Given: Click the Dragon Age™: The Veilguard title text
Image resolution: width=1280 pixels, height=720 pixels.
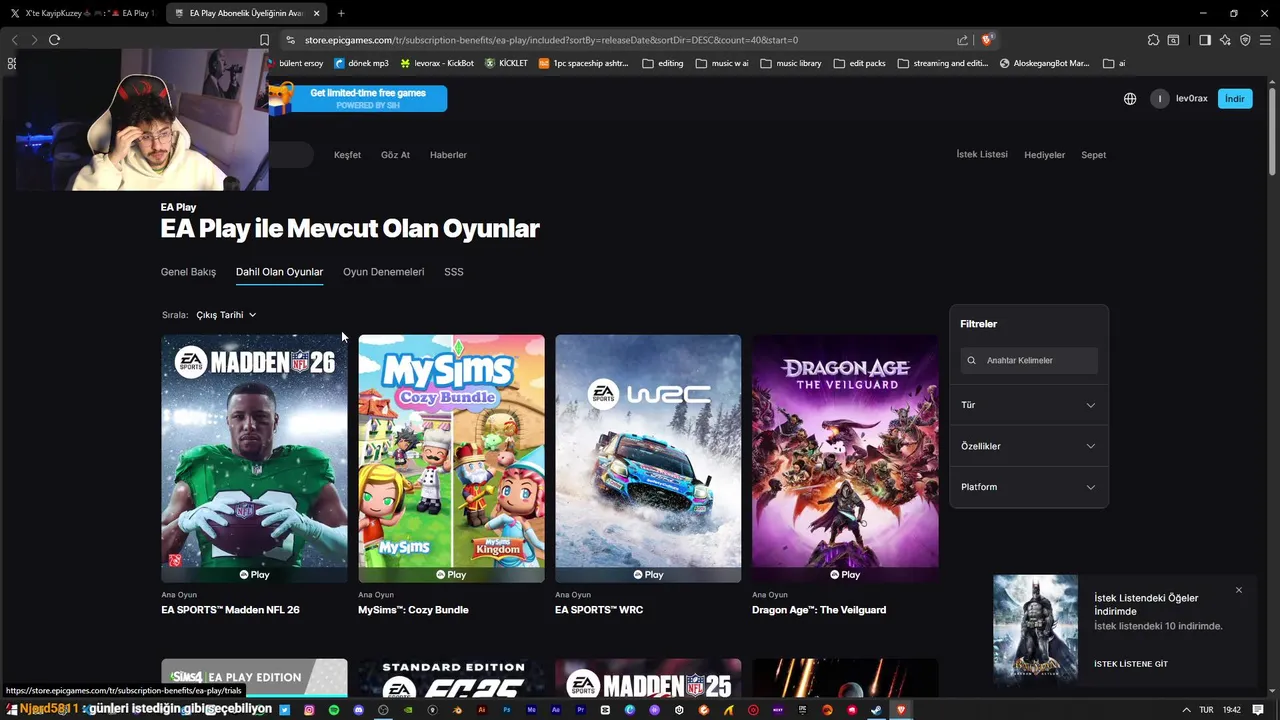Looking at the screenshot, I should point(819,610).
